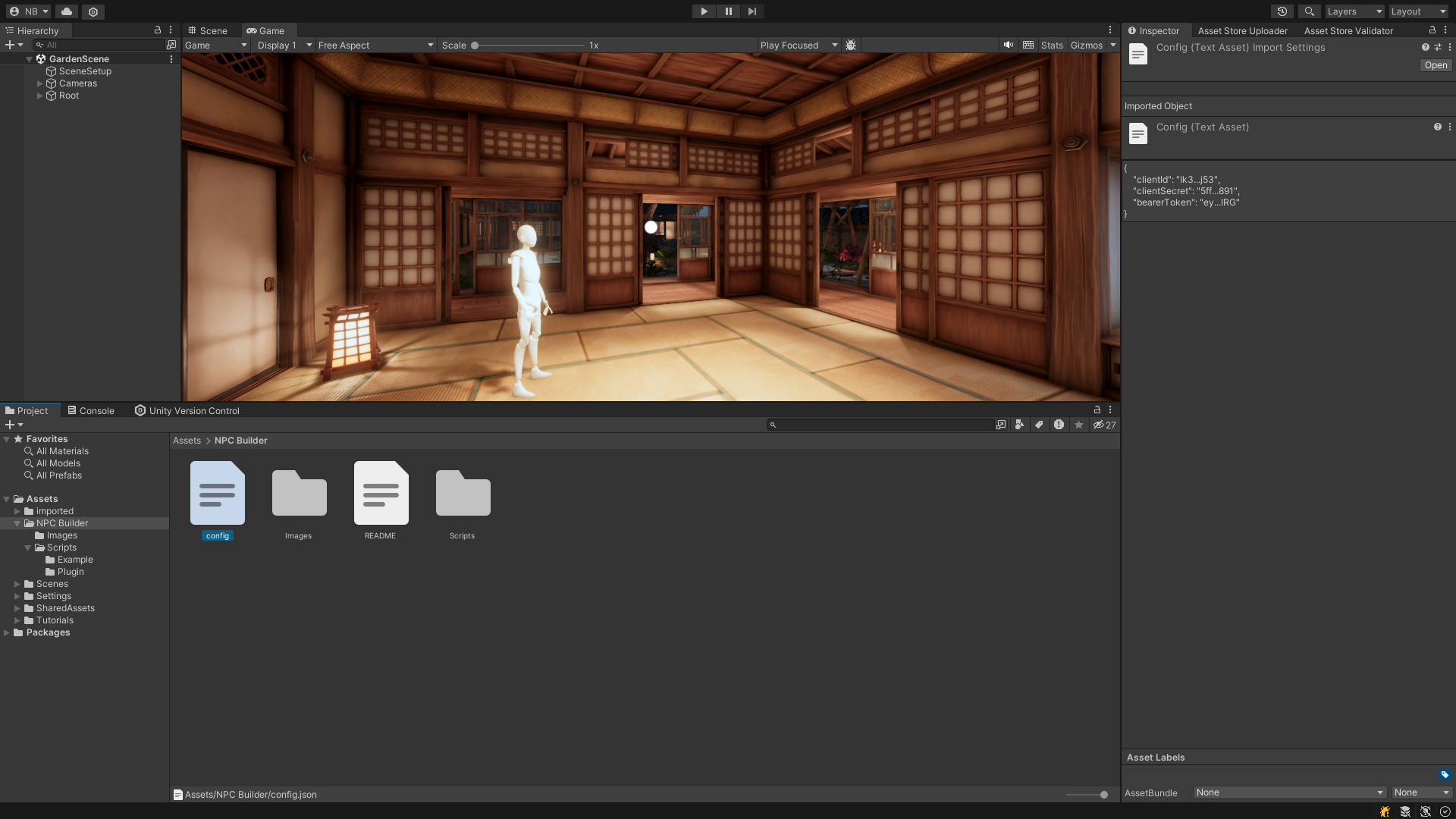The height and width of the screenshot is (819, 1456).
Task: Switch to the Scene tab
Action: tap(207, 30)
